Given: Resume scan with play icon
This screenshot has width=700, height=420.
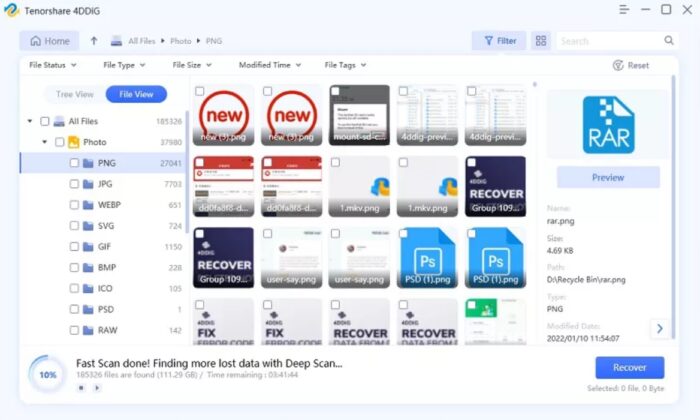Looking at the screenshot, I should (x=97, y=388).
